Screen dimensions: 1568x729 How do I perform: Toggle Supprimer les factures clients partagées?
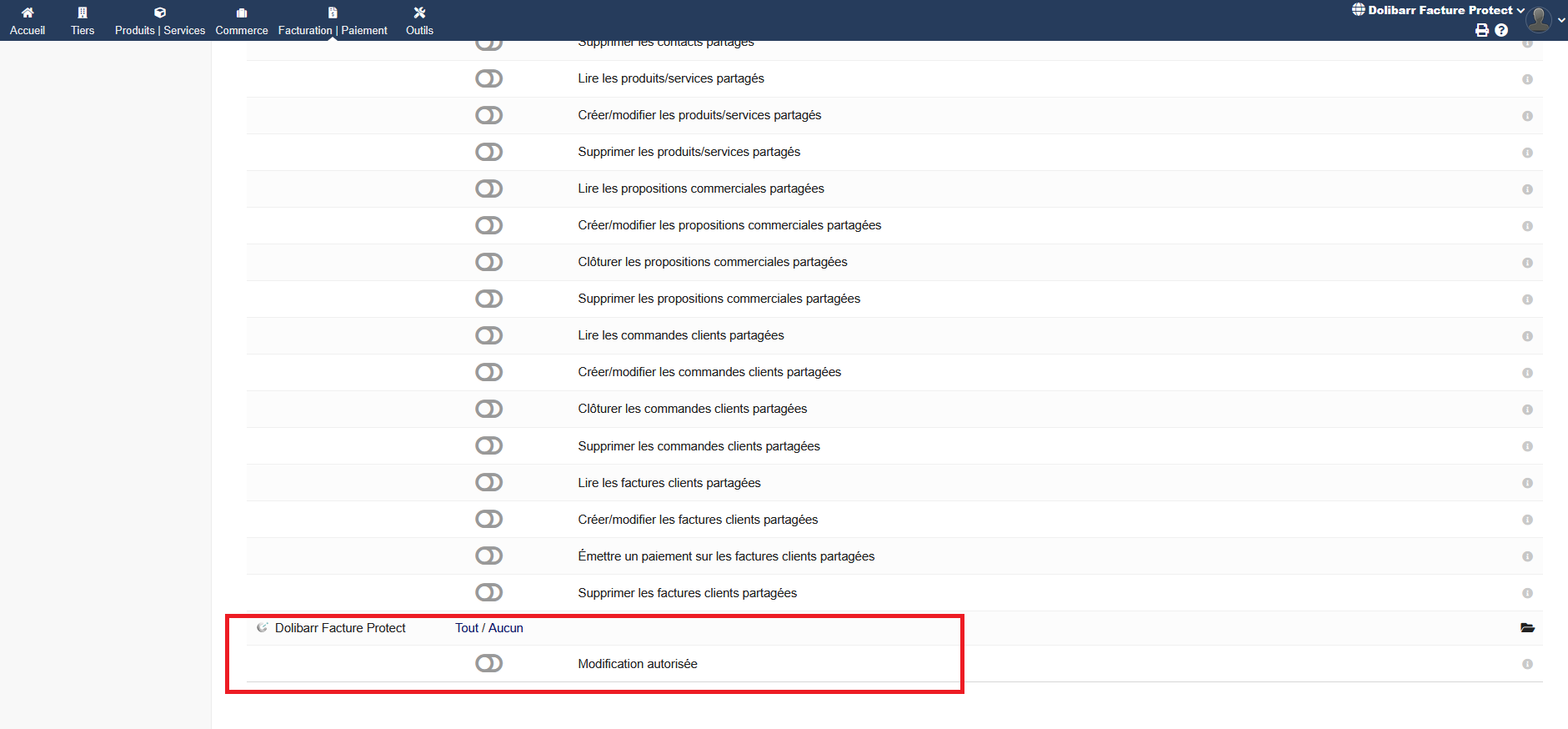[488, 592]
